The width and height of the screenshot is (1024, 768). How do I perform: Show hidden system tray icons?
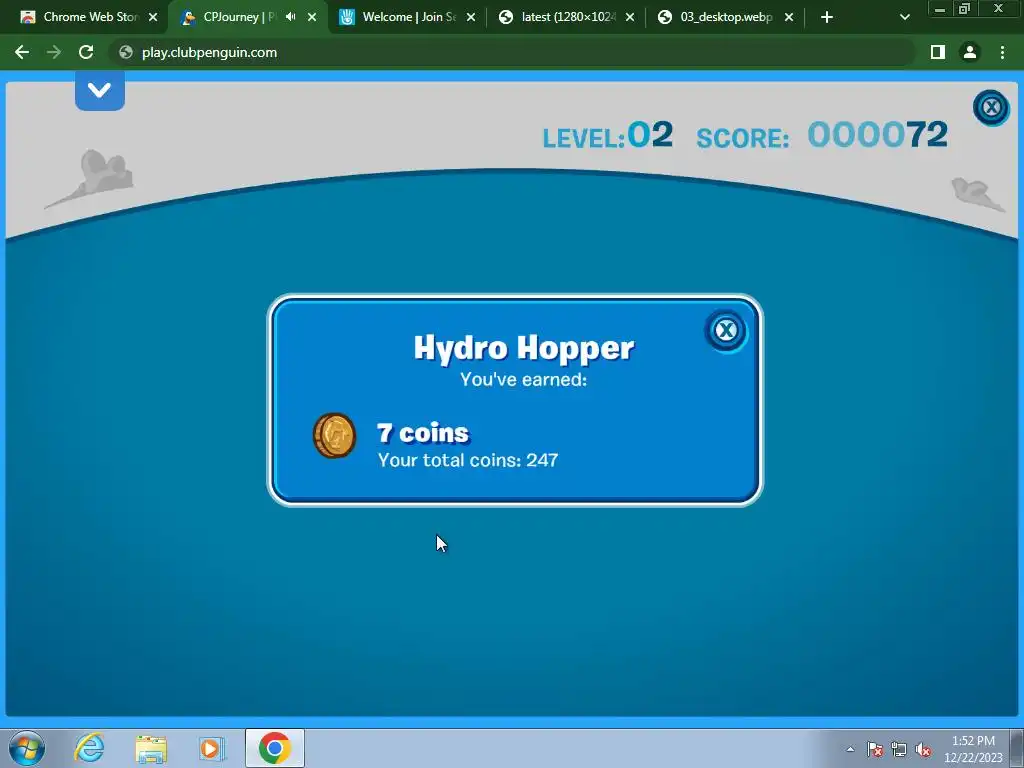pyautogui.click(x=850, y=749)
